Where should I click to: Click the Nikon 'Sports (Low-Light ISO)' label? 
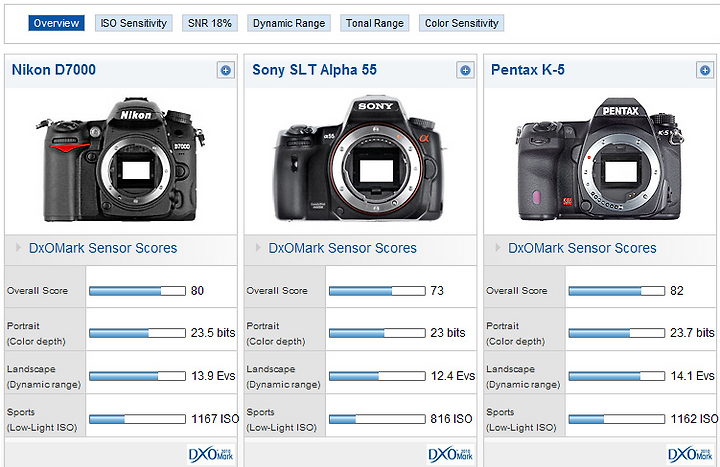tap(42, 420)
